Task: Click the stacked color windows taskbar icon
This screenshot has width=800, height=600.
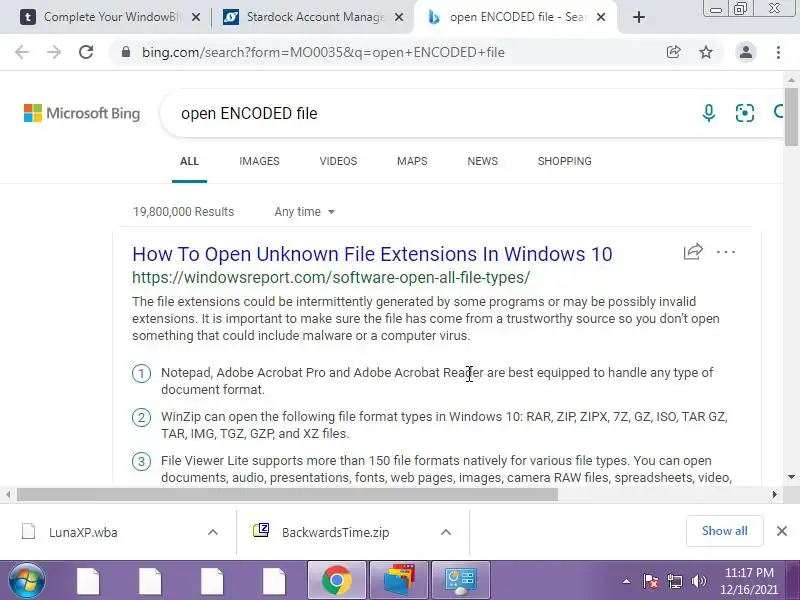Action: [x=399, y=581]
